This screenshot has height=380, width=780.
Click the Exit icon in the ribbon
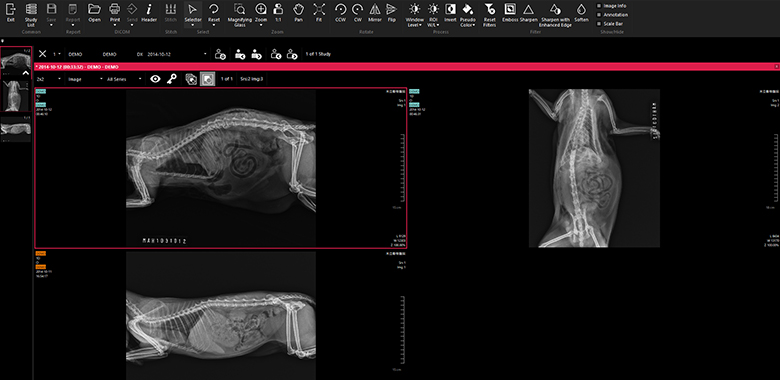point(11,9)
